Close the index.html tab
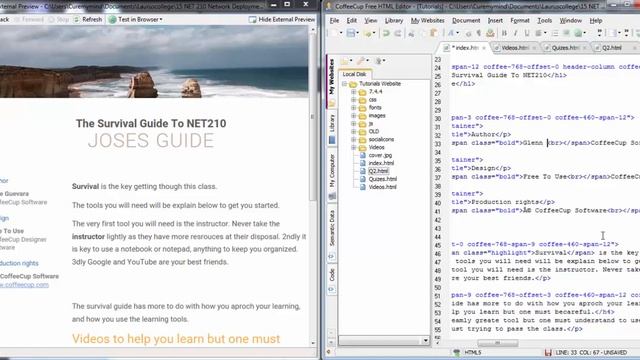 point(484,48)
